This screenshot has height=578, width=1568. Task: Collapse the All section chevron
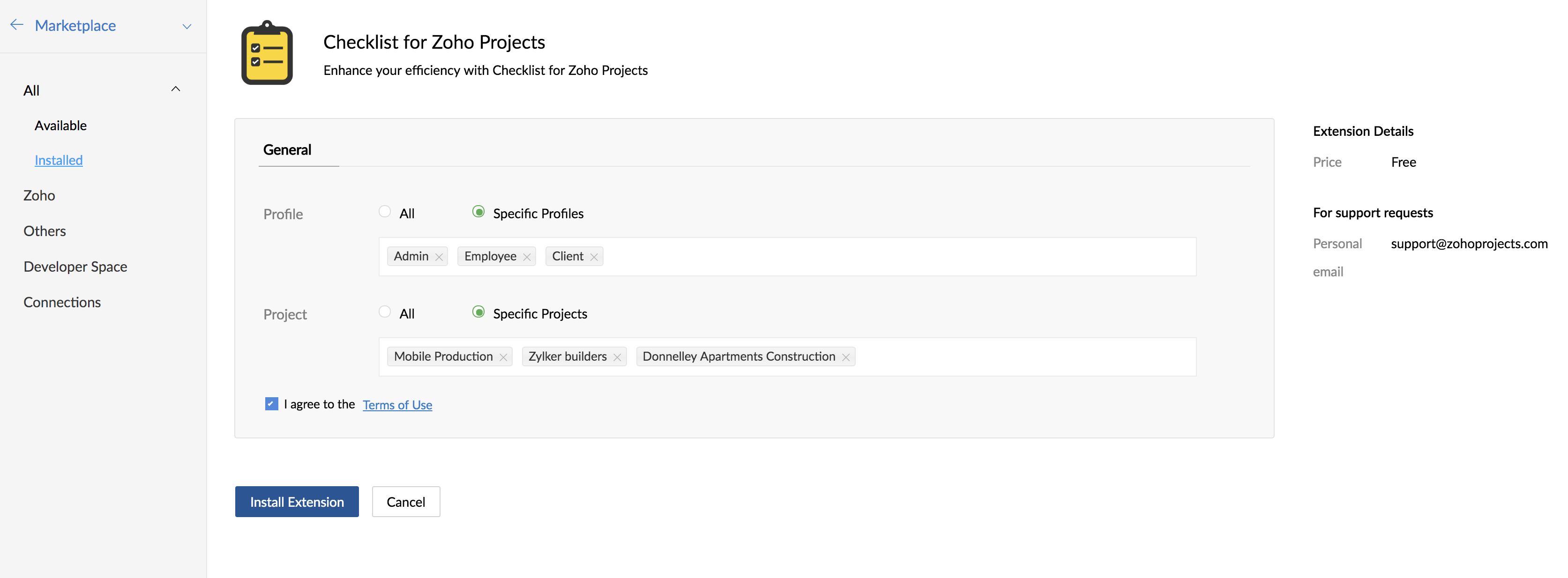pyautogui.click(x=176, y=89)
